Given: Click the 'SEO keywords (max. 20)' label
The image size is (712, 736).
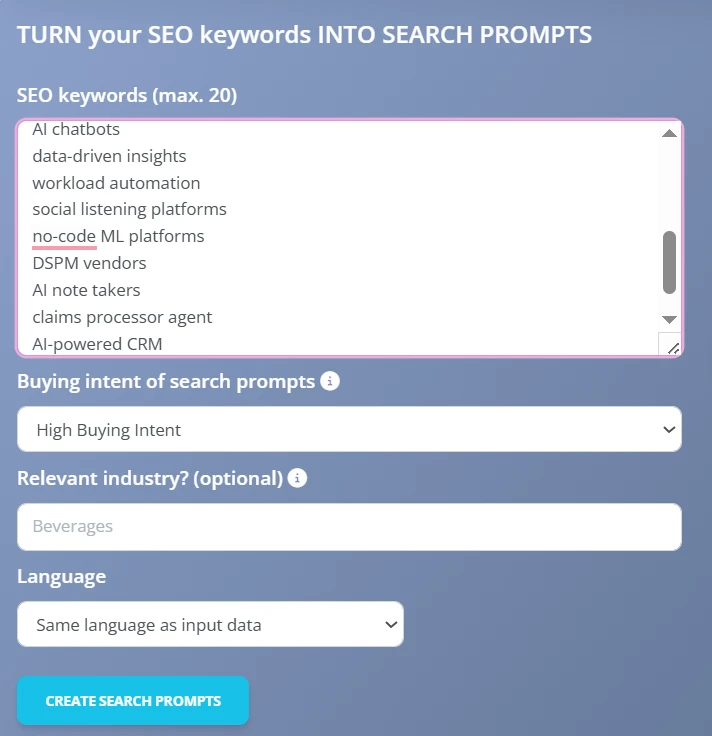Looking at the screenshot, I should point(127,96).
